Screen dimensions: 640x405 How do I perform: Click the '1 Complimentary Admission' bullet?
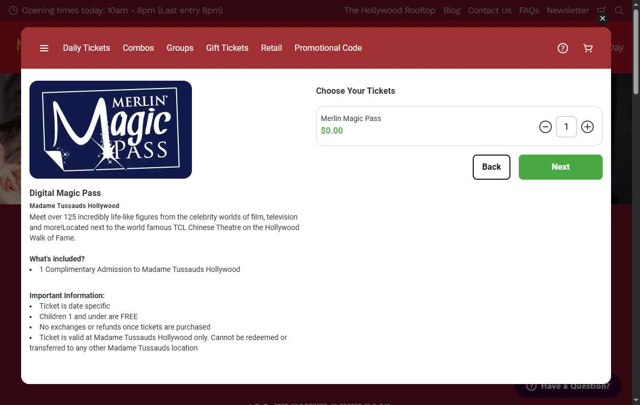140,269
